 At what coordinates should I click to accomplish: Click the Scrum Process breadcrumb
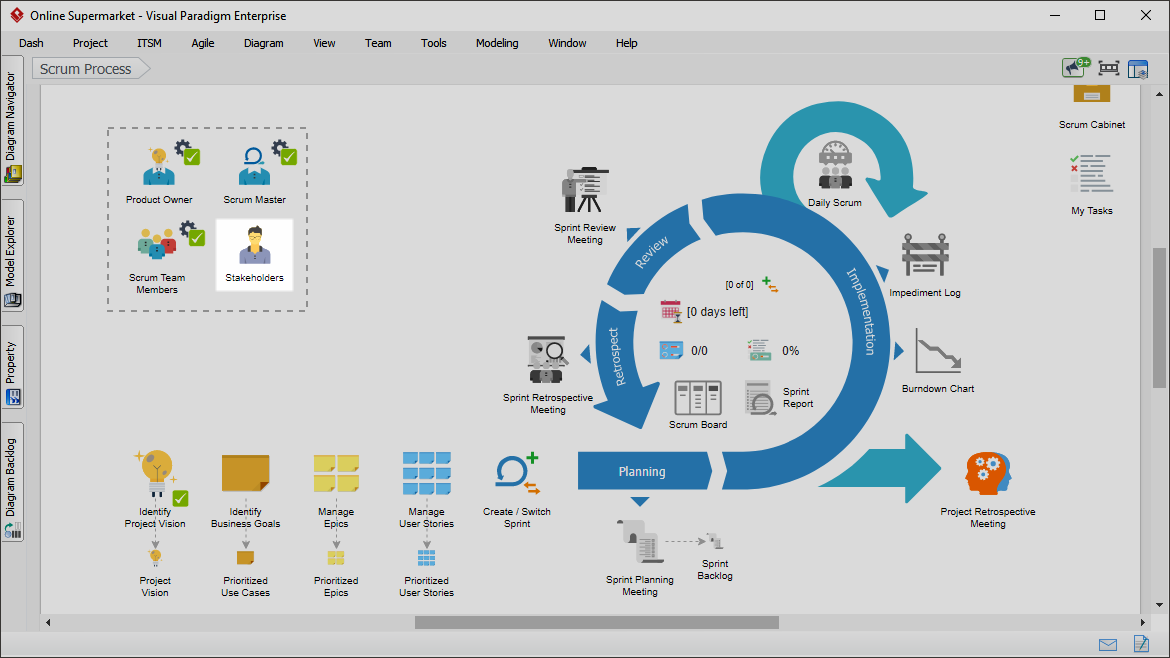tap(87, 69)
